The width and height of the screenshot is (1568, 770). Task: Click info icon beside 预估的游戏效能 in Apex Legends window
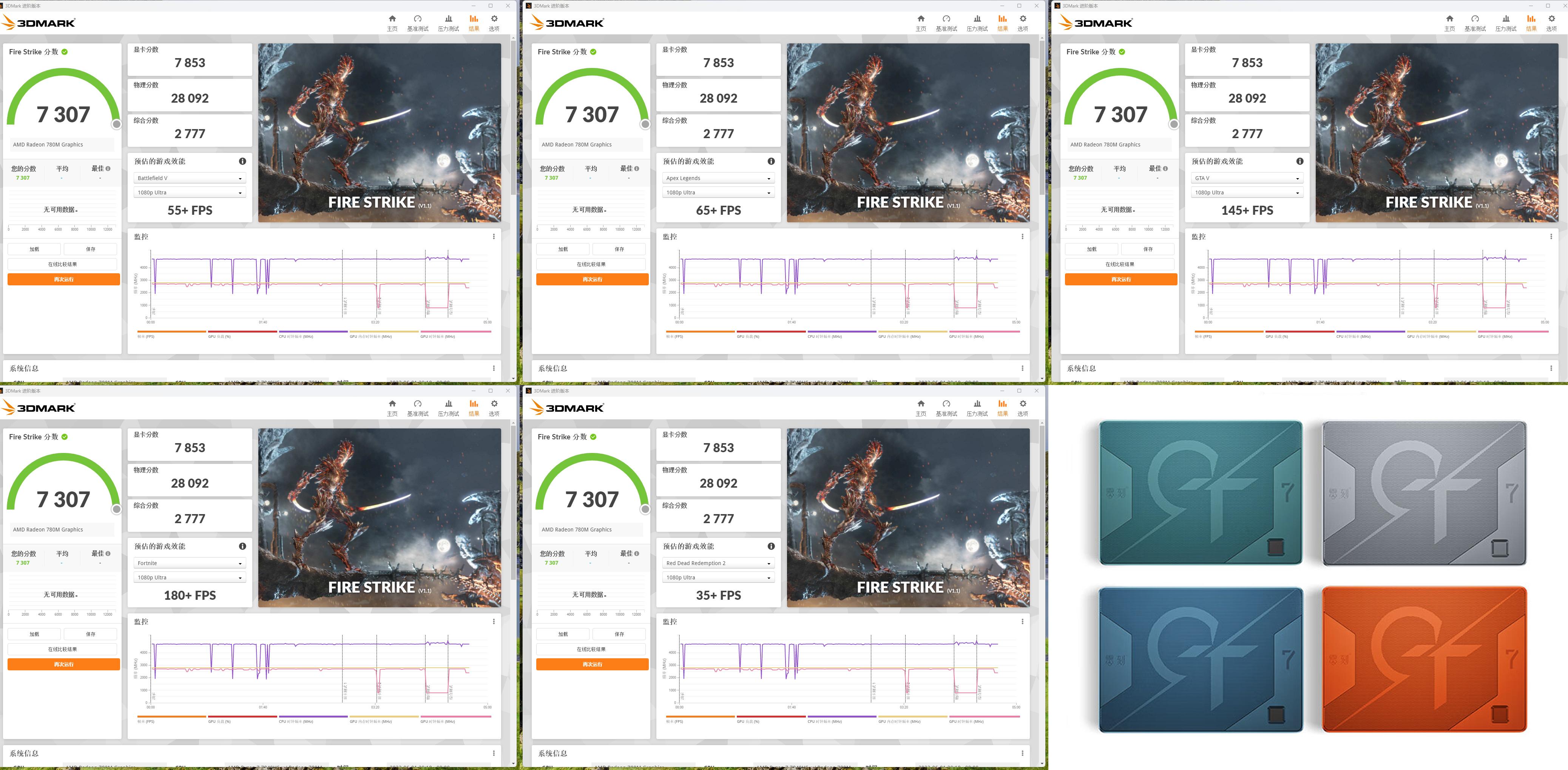[771, 161]
